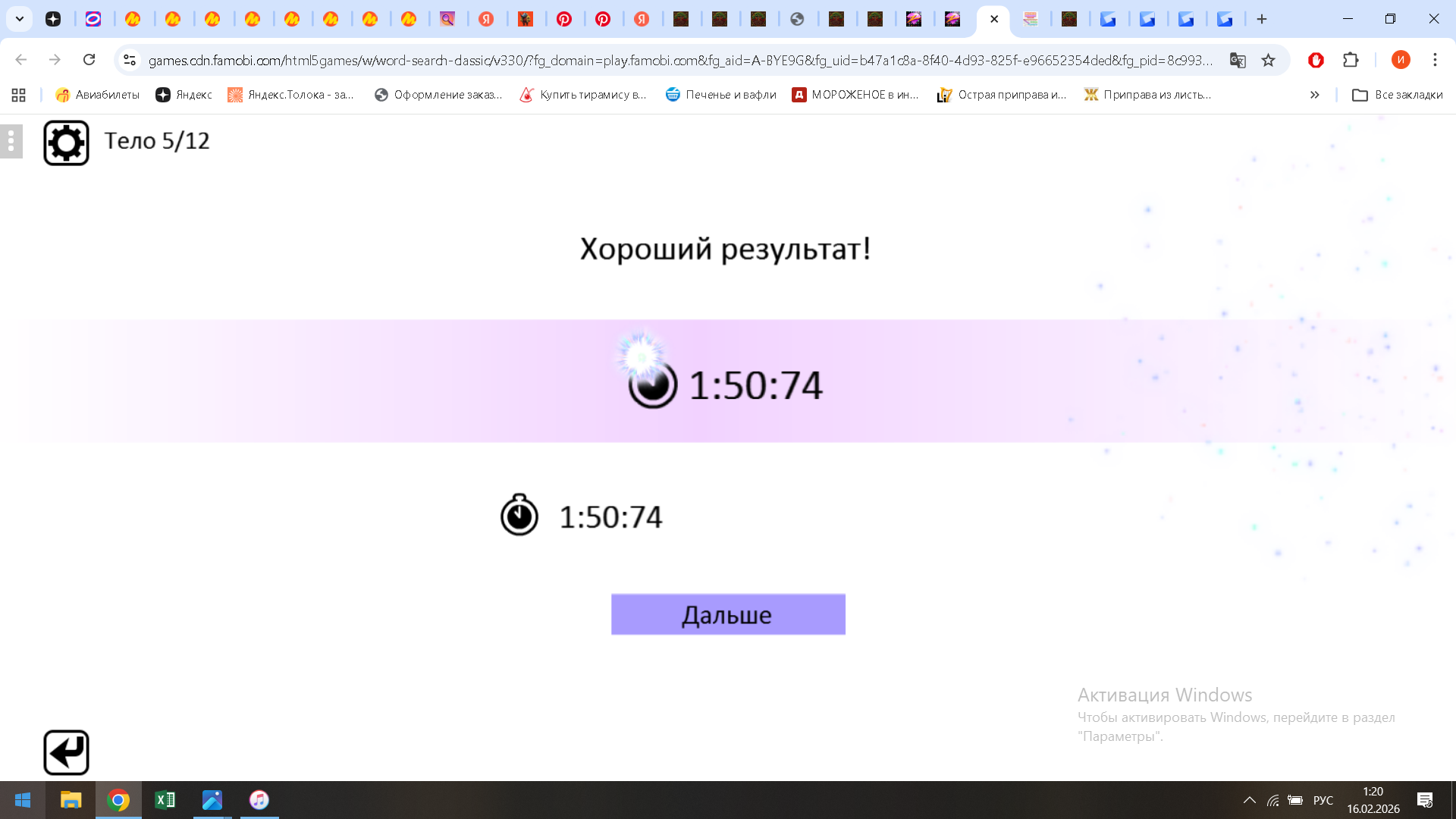Open the Все закладки bookmarks folder
This screenshot has height=819, width=1456.
[1398, 95]
